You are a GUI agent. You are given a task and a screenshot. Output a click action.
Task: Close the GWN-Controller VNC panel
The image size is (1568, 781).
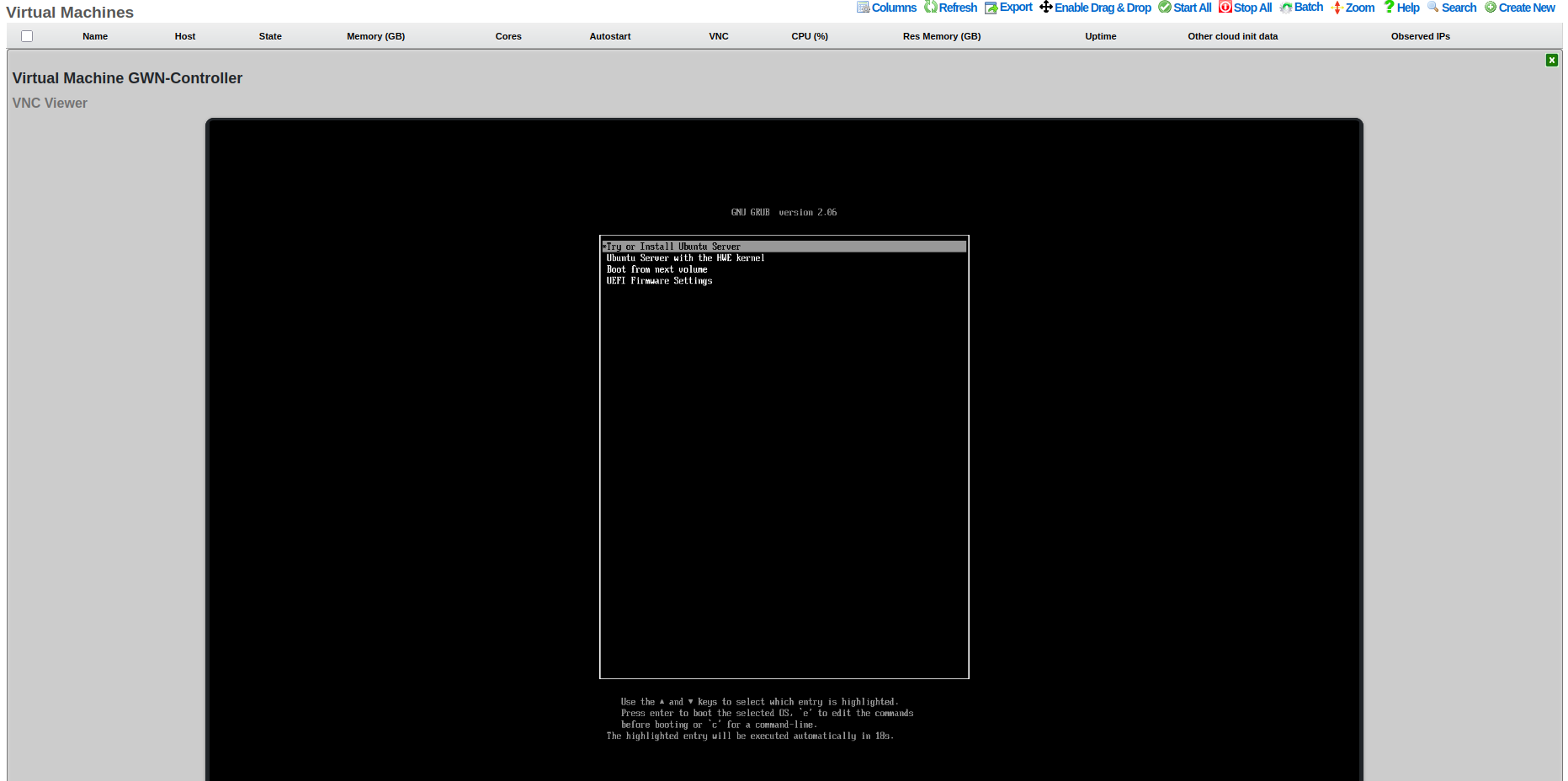[x=1551, y=61]
